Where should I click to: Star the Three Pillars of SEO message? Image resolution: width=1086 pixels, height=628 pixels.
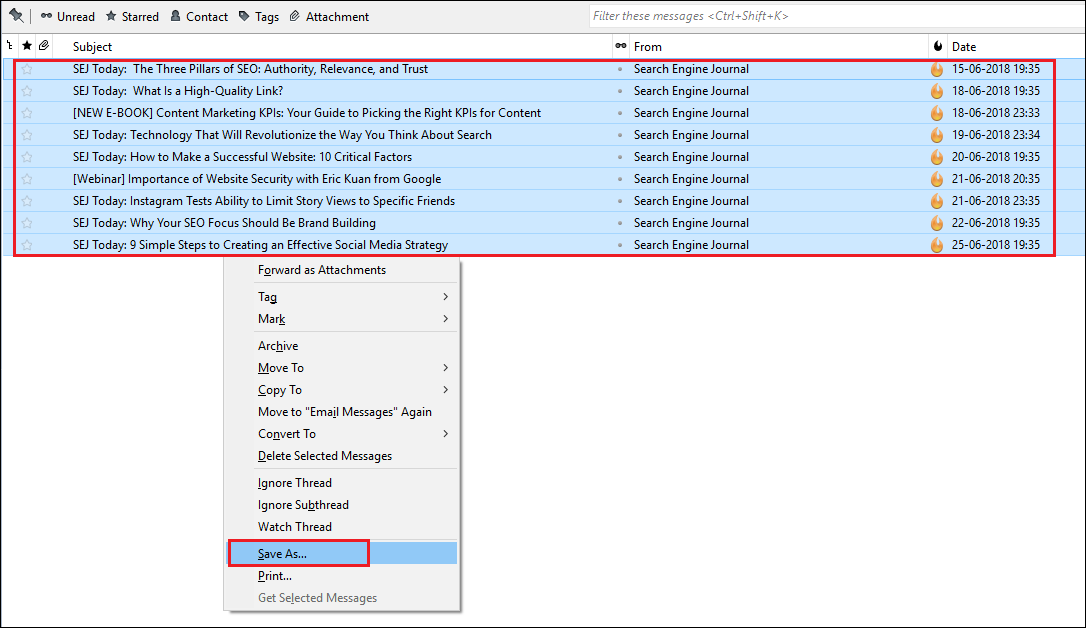coord(27,69)
